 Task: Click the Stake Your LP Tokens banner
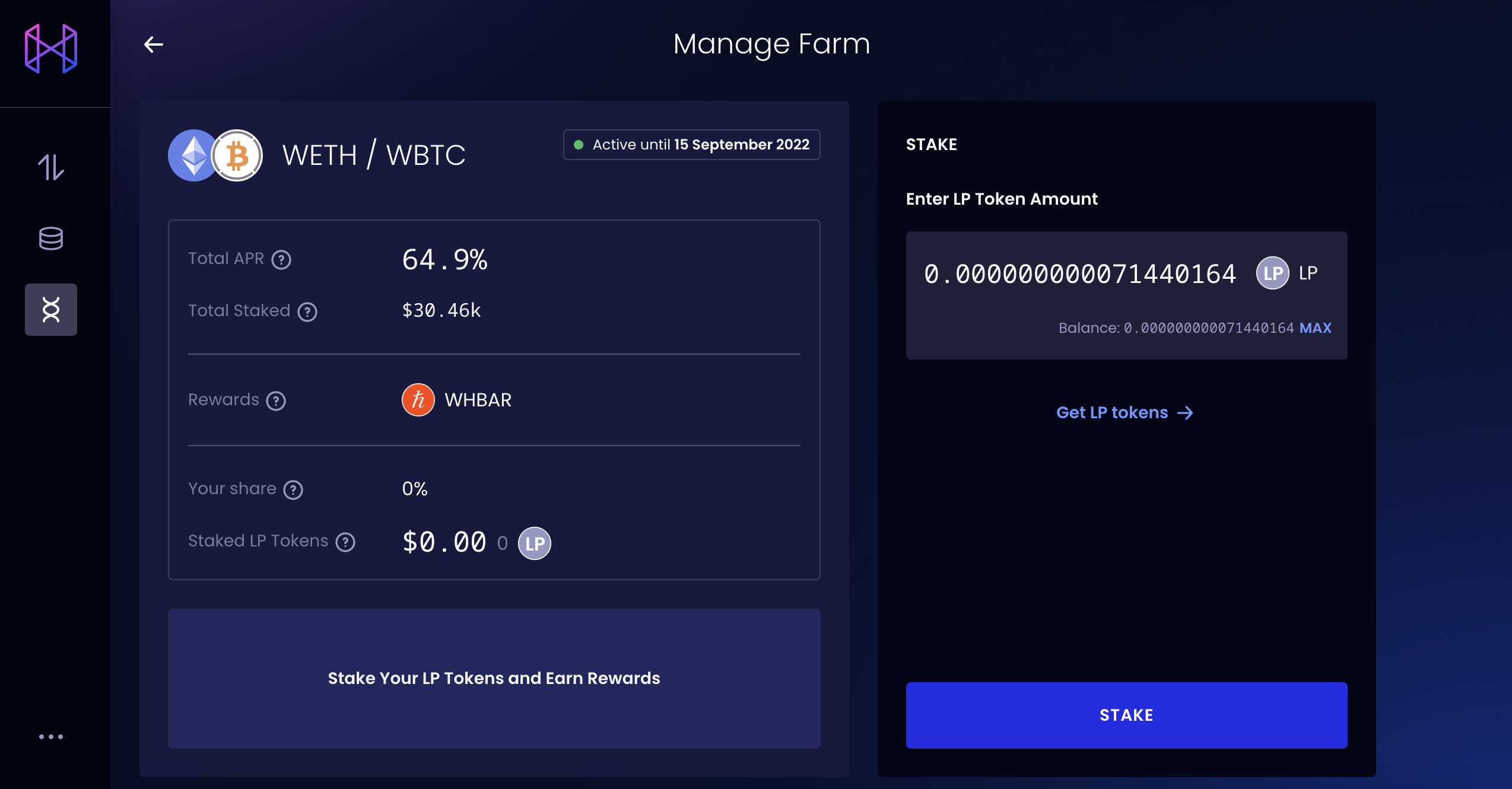494,678
